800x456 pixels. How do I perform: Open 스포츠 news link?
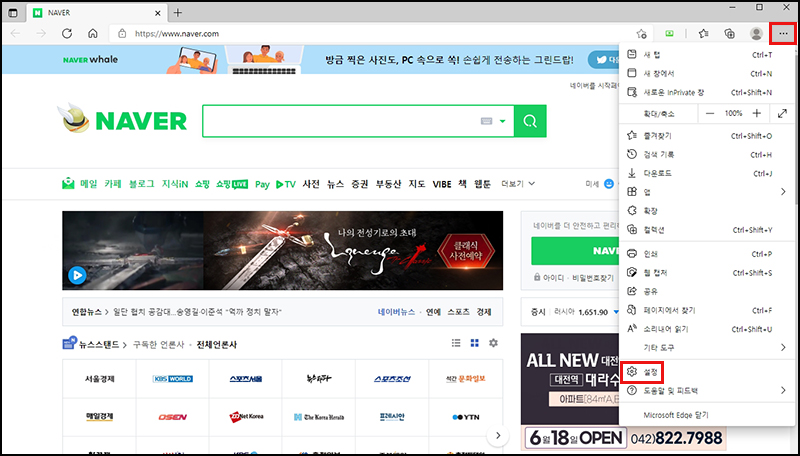tap(459, 312)
